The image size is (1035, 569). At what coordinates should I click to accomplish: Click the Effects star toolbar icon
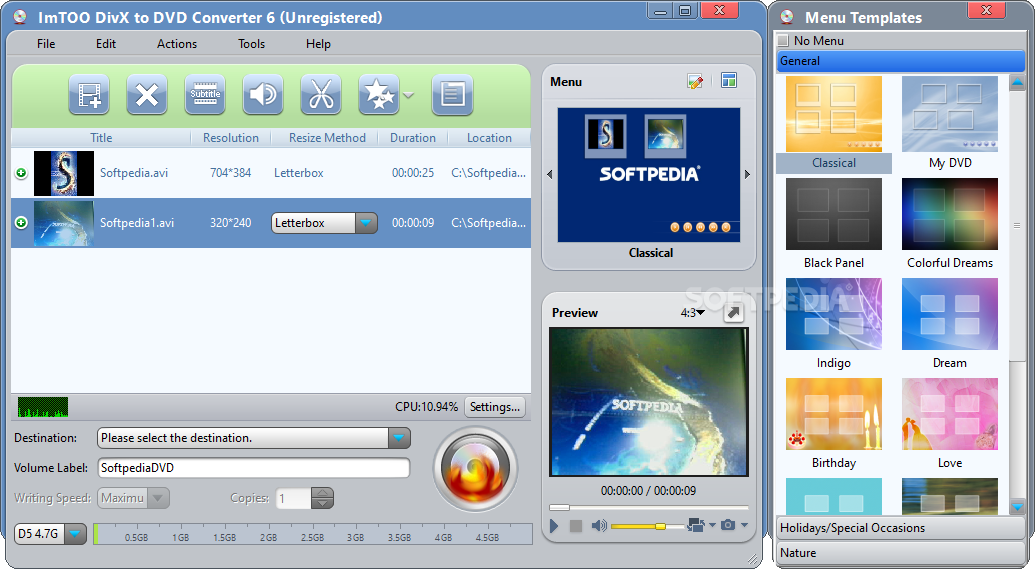tap(379, 94)
